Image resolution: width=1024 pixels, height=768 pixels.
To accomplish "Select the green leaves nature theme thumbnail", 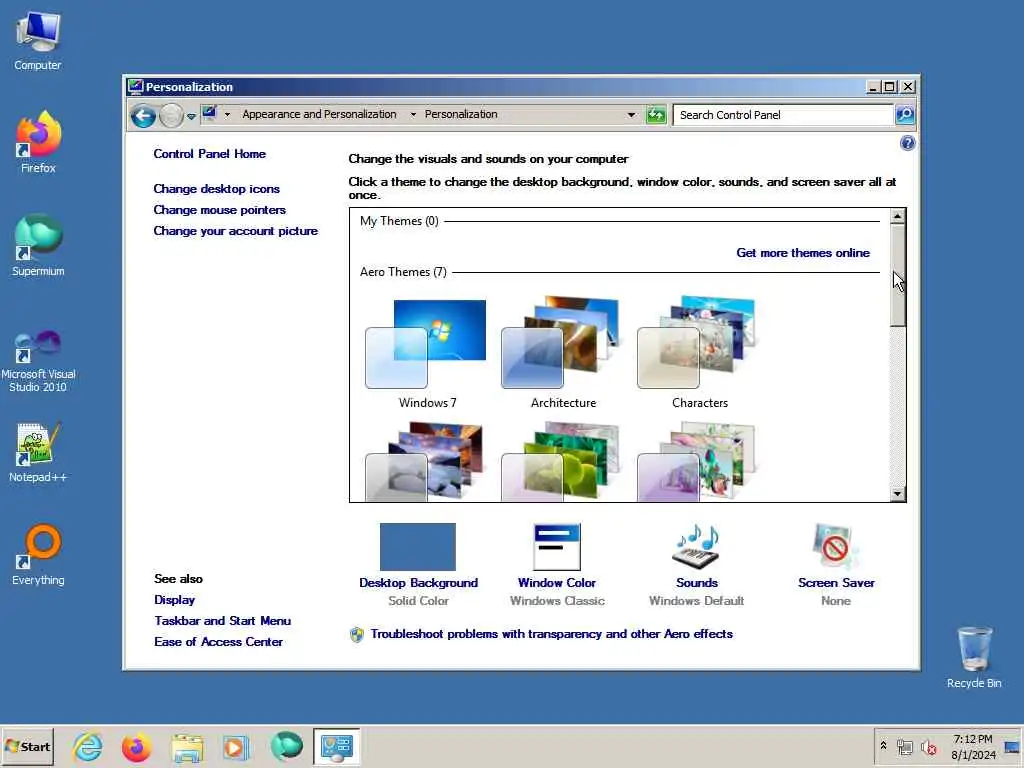I will point(562,461).
